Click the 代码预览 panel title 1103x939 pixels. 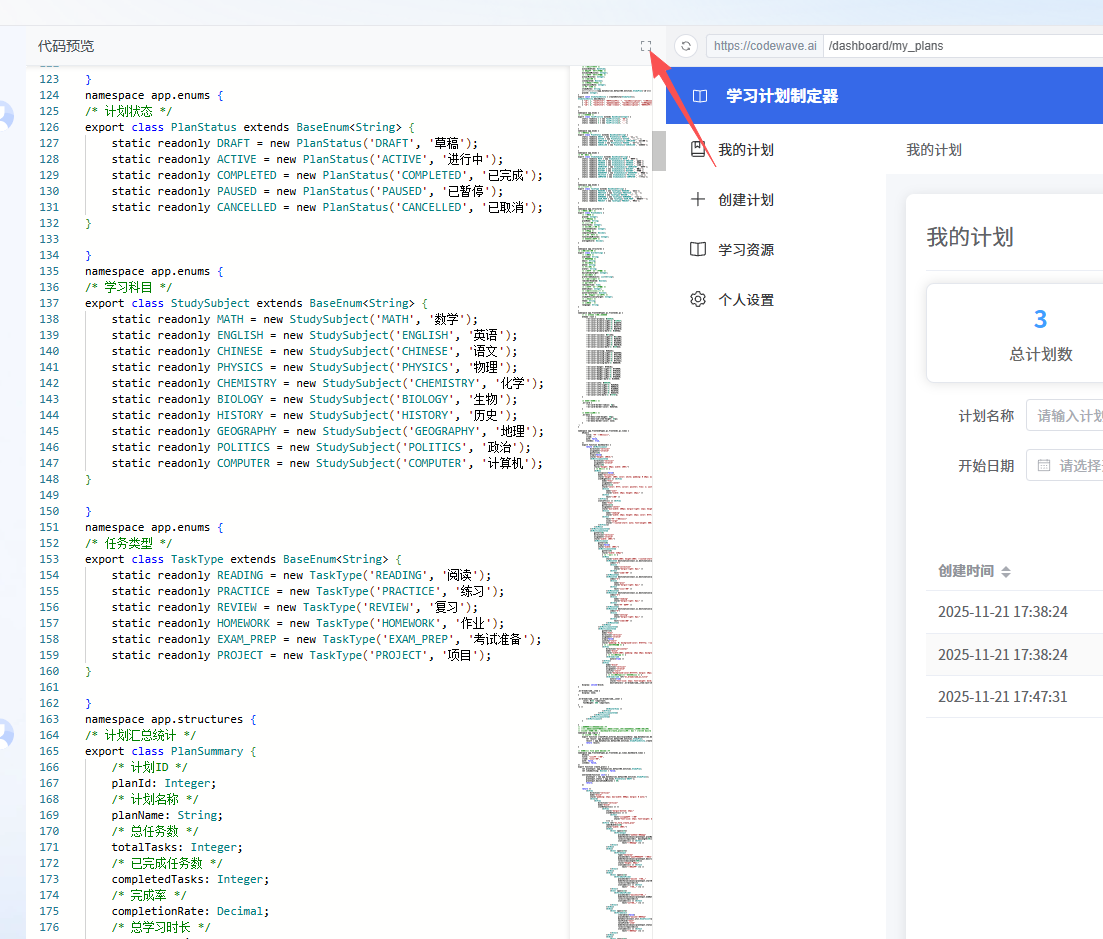click(65, 46)
